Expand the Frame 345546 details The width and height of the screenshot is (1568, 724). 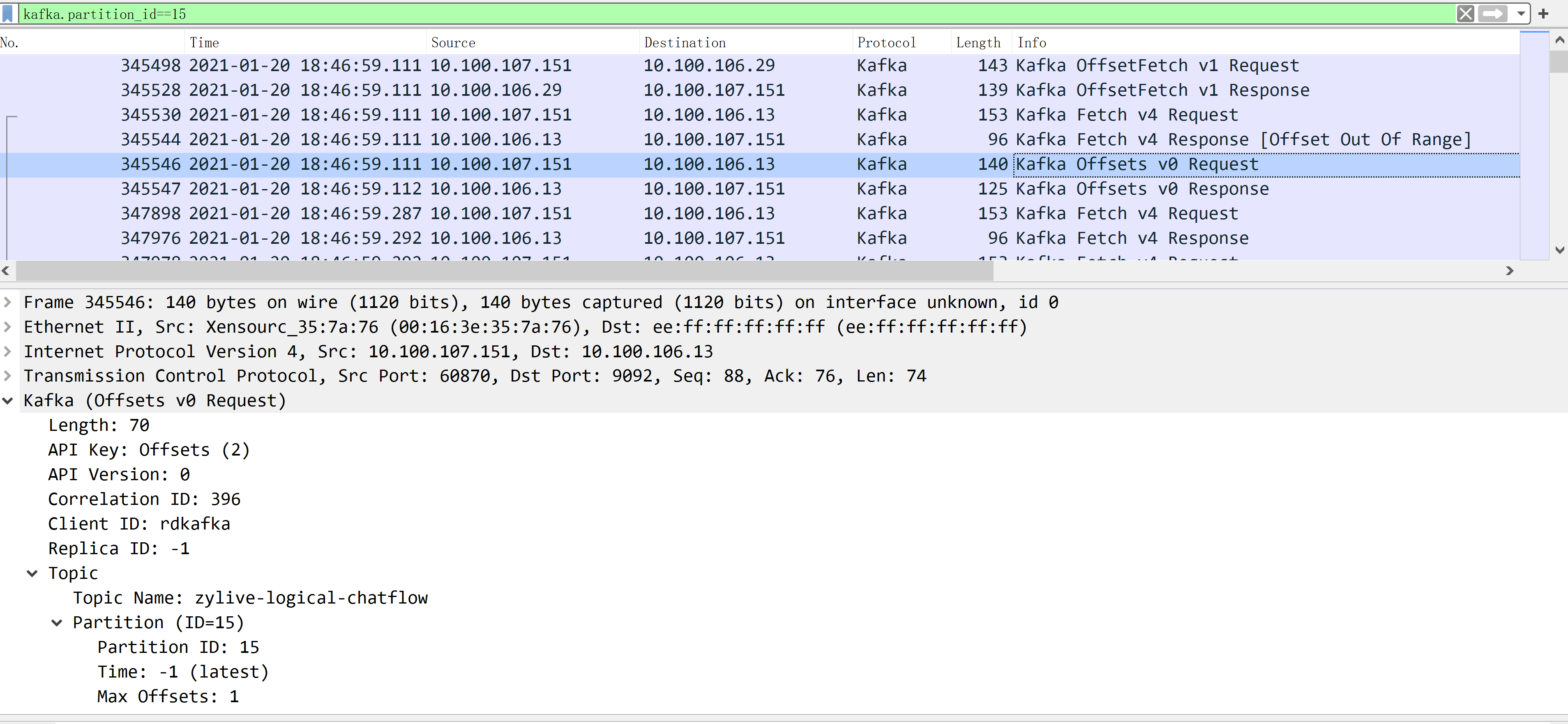click(7, 302)
